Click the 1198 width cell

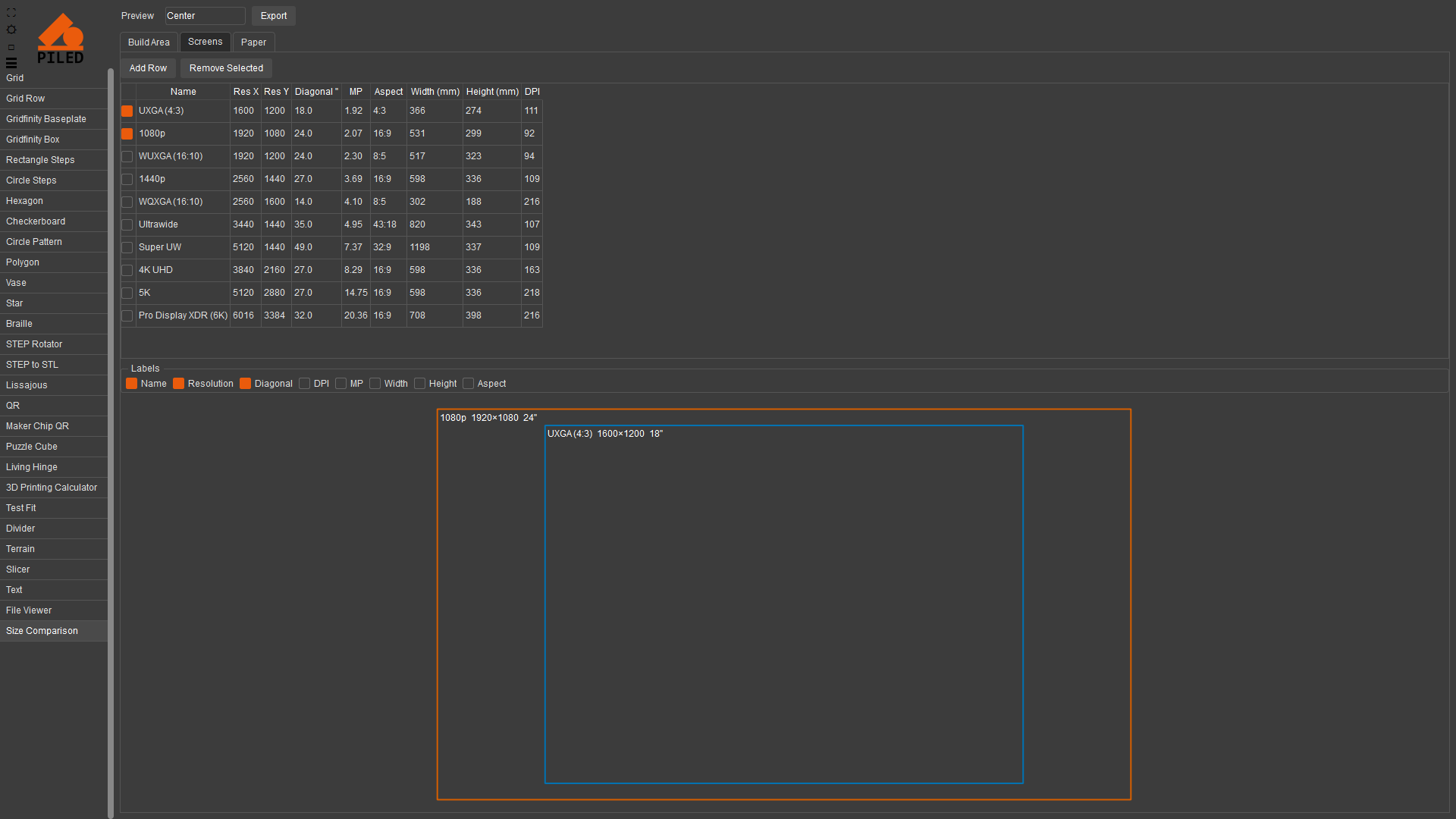pos(435,248)
